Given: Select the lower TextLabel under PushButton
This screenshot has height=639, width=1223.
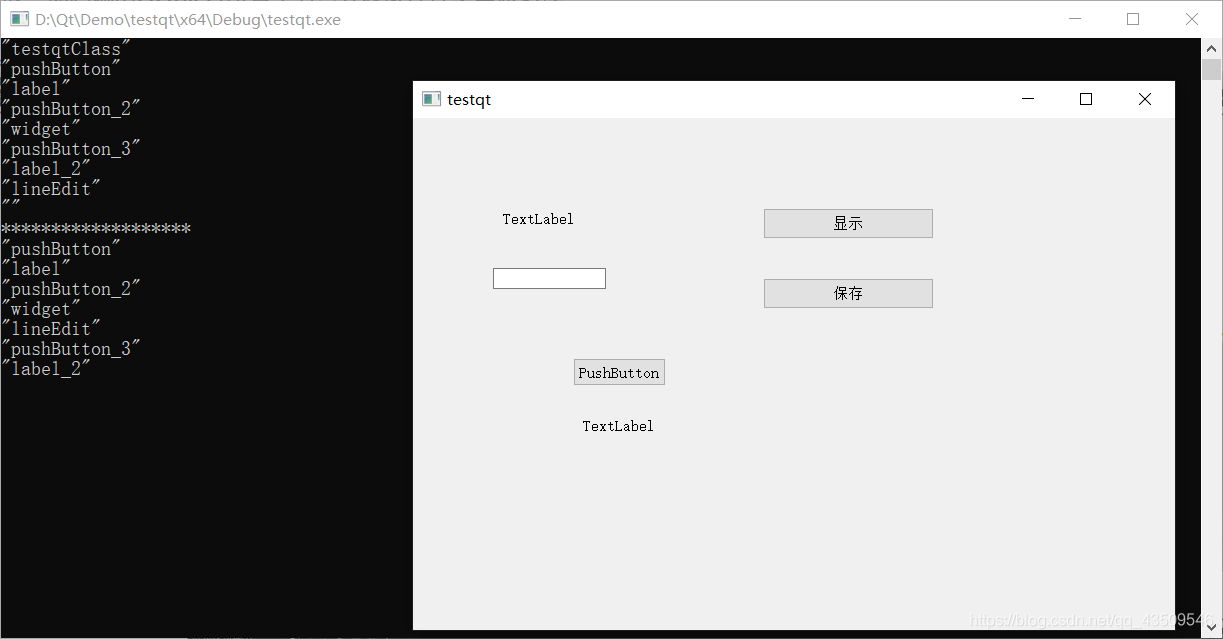Looking at the screenshot, I should click(617, 425).
